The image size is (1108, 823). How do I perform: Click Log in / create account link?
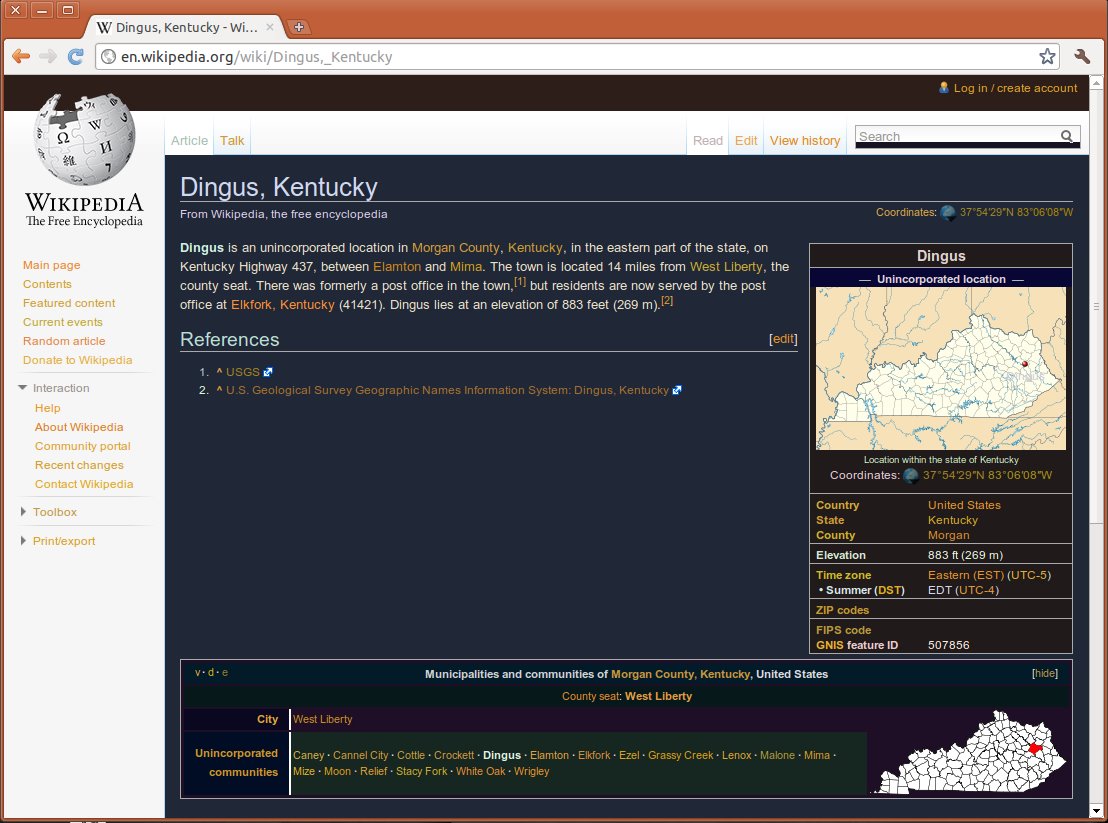(1015, 88)
